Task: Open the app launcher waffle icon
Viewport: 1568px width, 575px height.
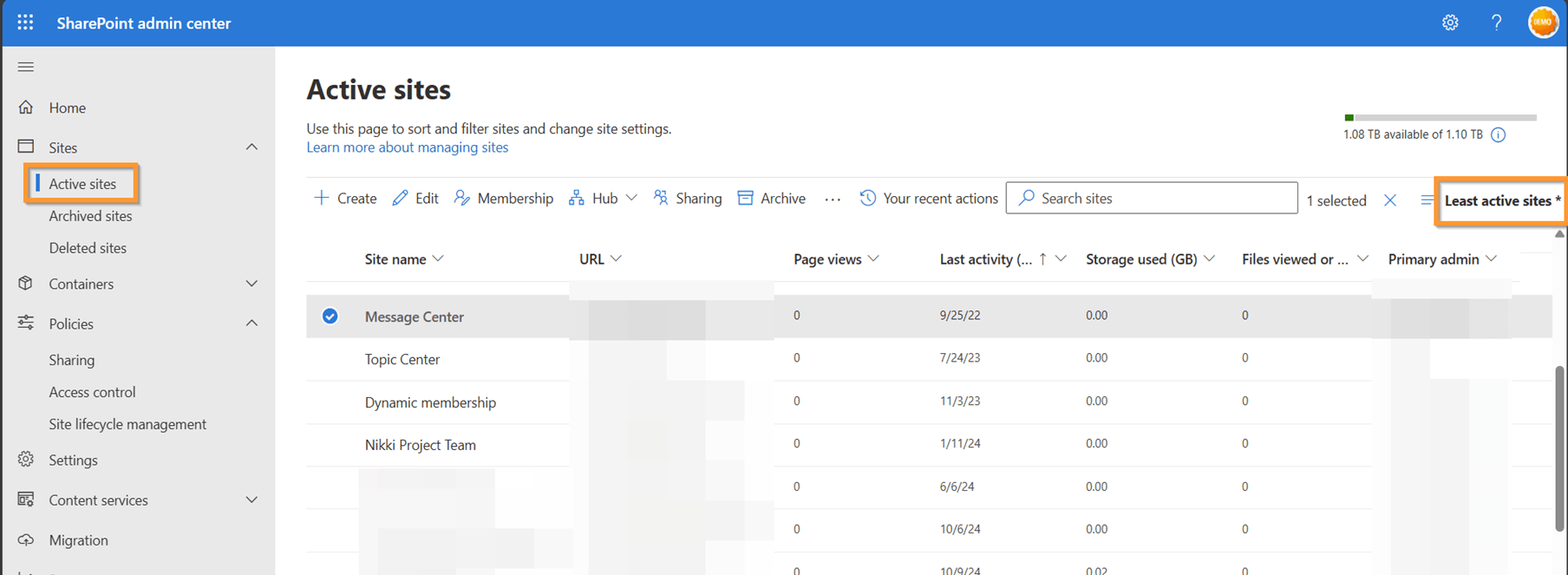Action: coord(25,23)
